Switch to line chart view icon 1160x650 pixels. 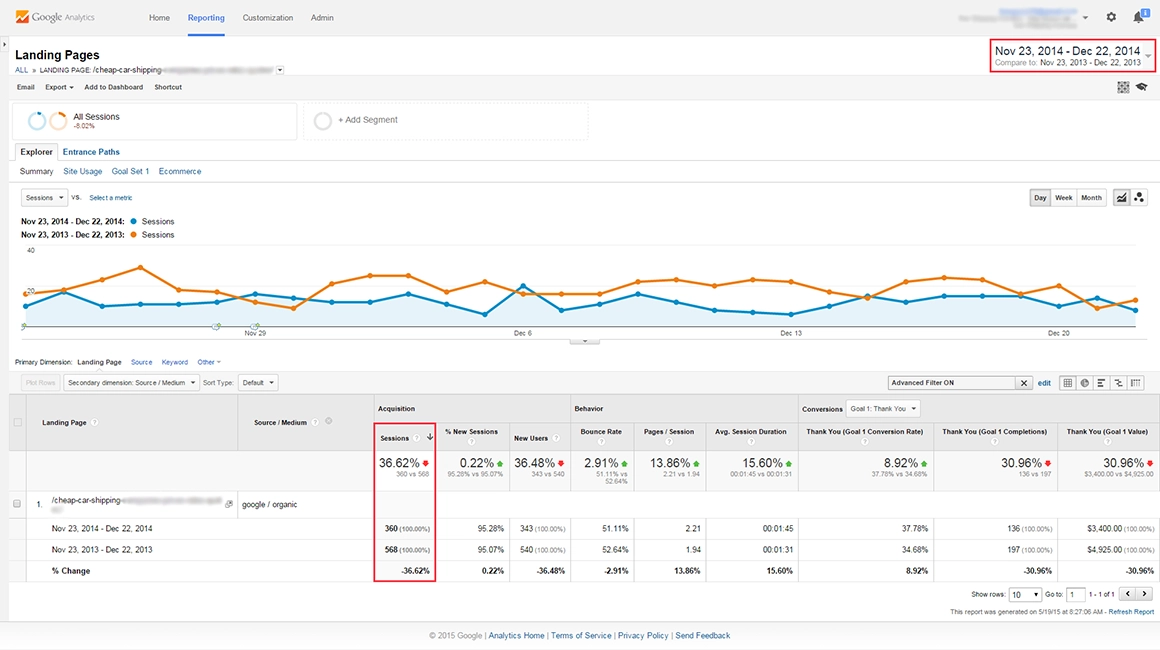1122,197
